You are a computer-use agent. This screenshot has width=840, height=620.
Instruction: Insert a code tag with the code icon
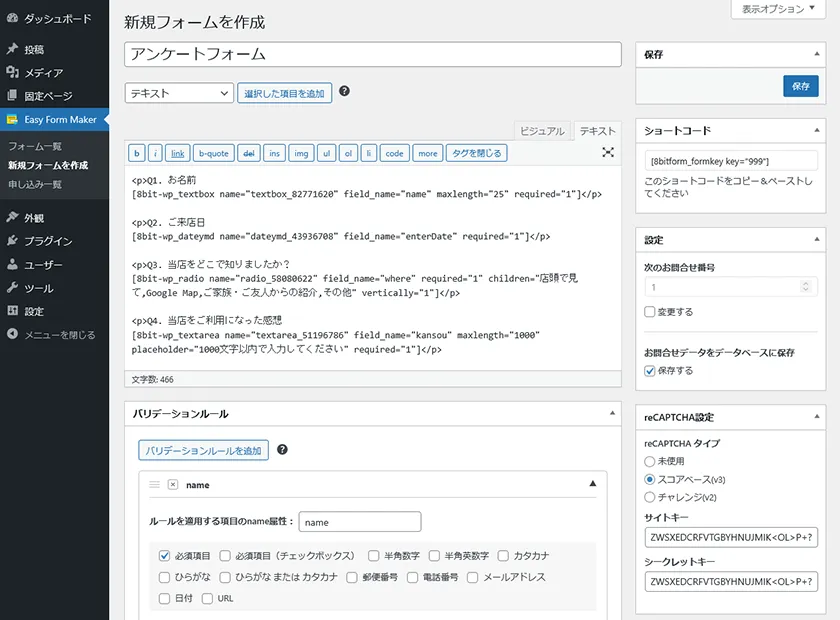pyautogui.click(x=394, y=153)
